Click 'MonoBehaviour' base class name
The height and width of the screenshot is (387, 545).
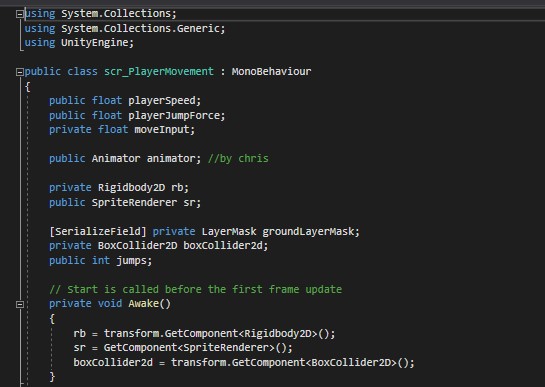click(271, 72)
